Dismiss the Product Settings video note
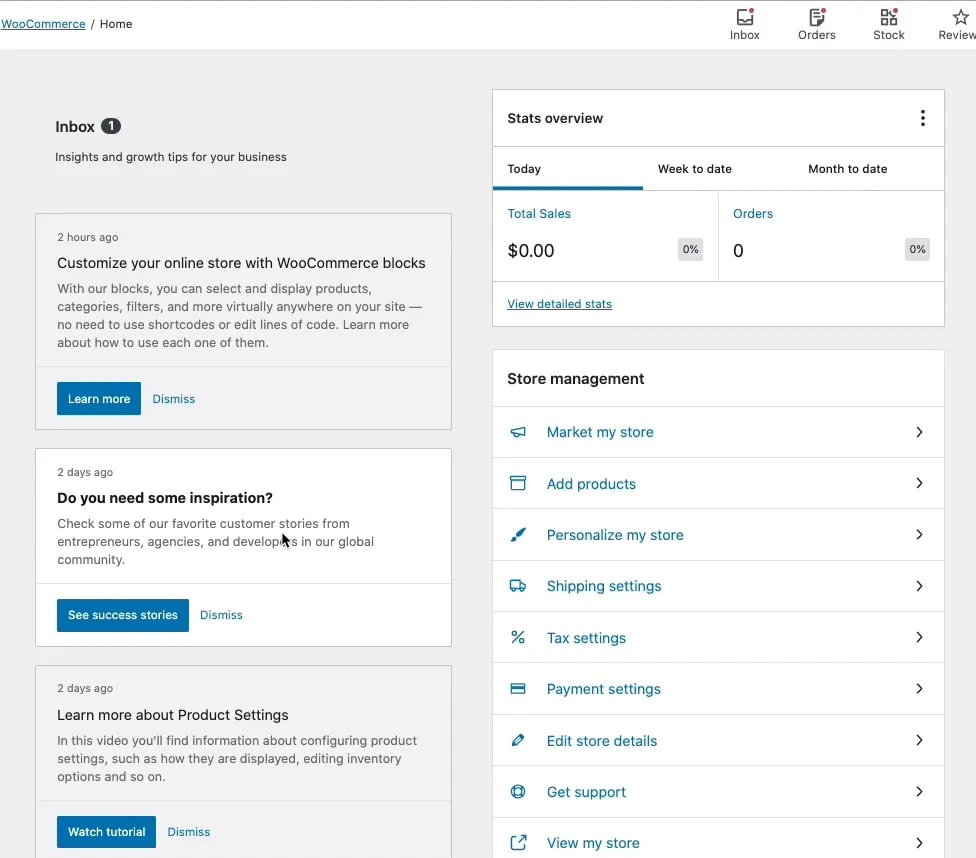 pos(188,831)
